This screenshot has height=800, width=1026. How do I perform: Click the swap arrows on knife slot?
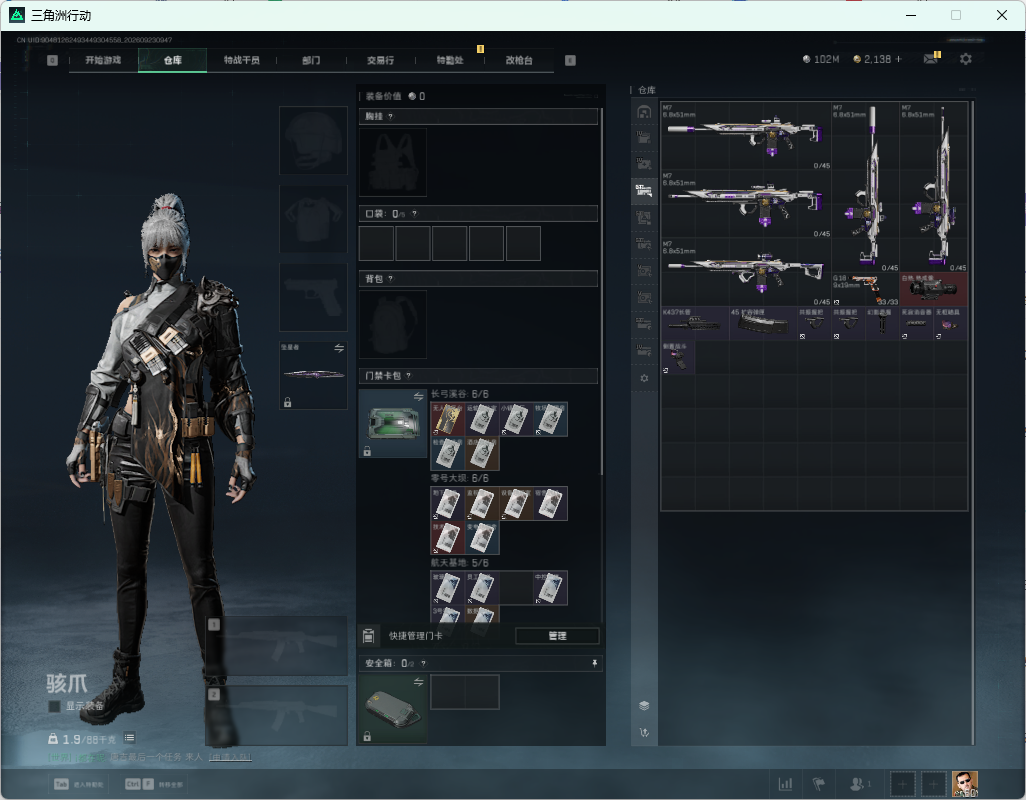coord(339,348)
